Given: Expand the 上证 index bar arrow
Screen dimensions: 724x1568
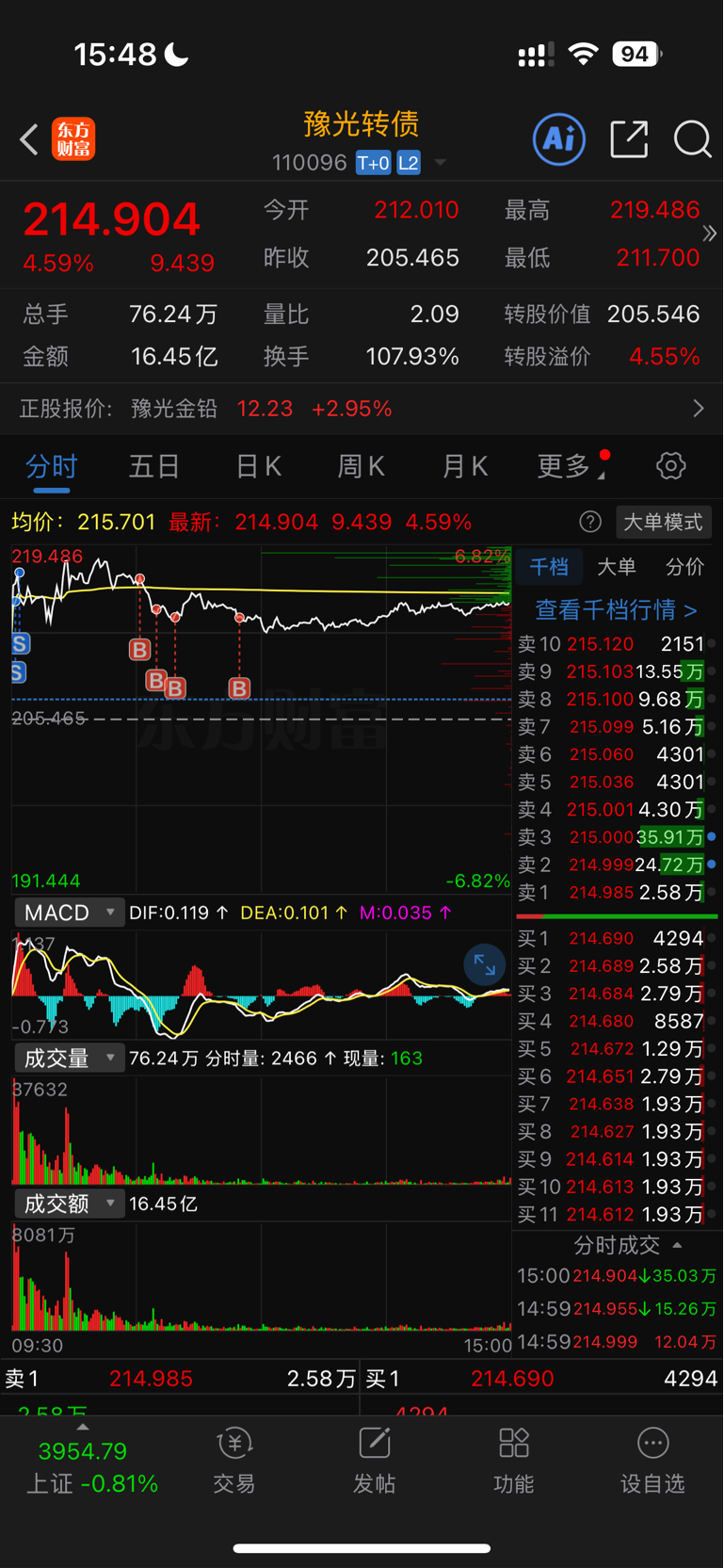Looking at the screenshot, I should [x=83, y=1427].
